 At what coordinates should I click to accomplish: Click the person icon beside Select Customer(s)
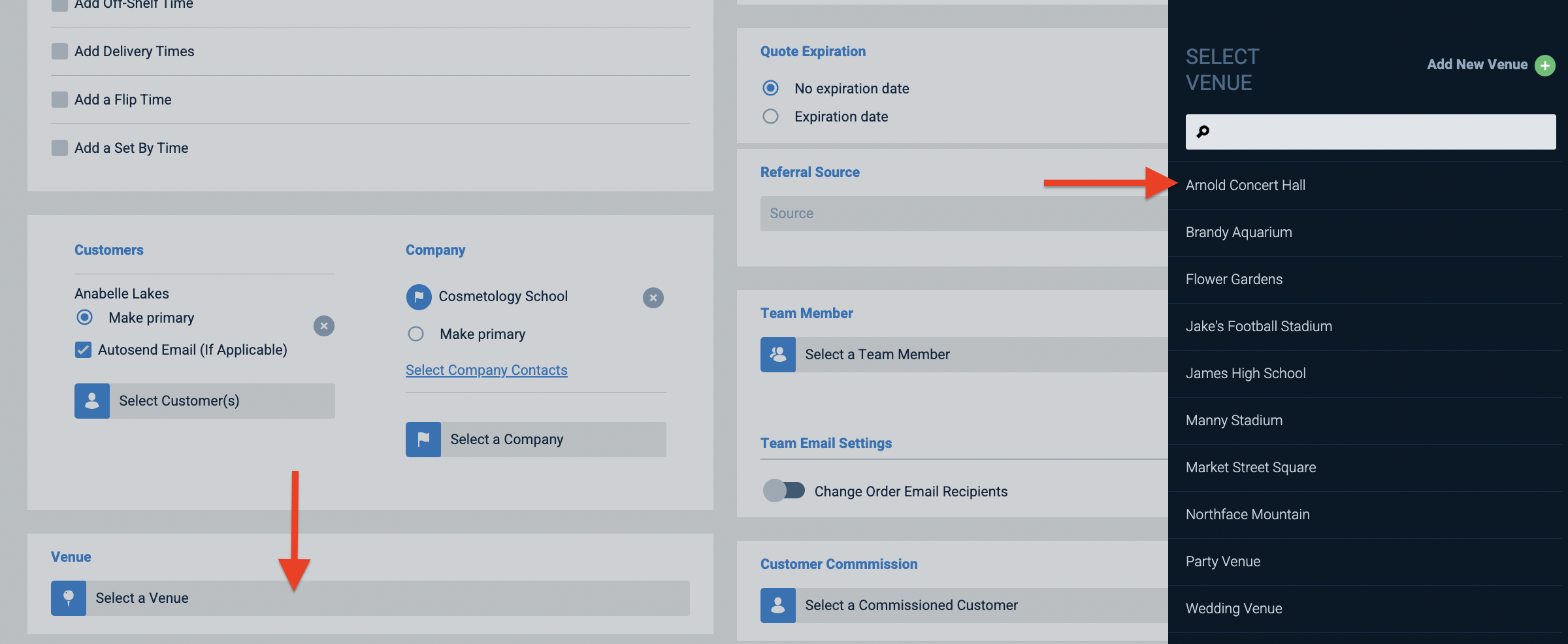click(92, 401)
